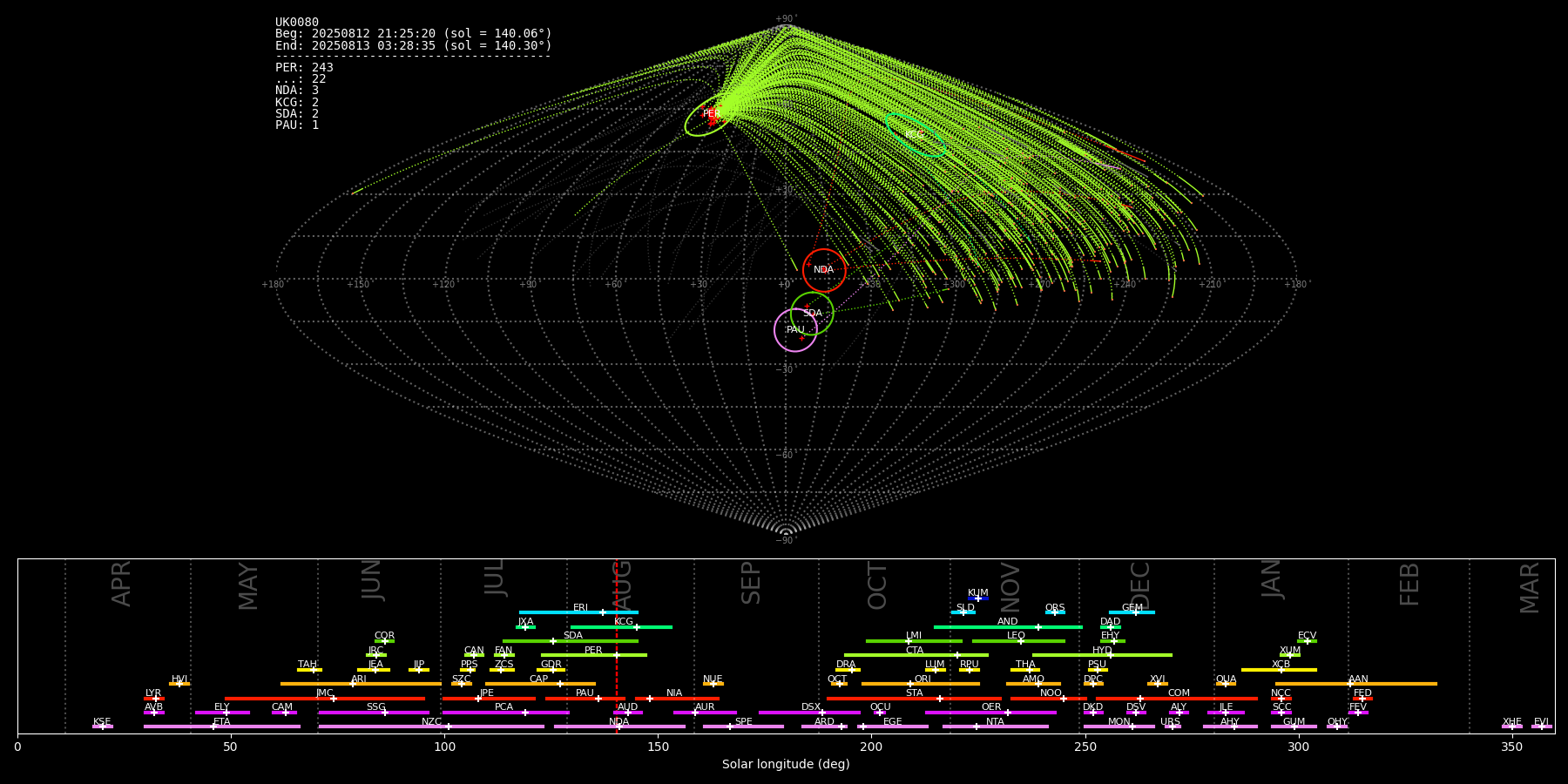Image resolution: width=1568 pixels, height=784 pixels.
Task: Click the ETA shower bar in timeline
Action: (x=222, y=727)
